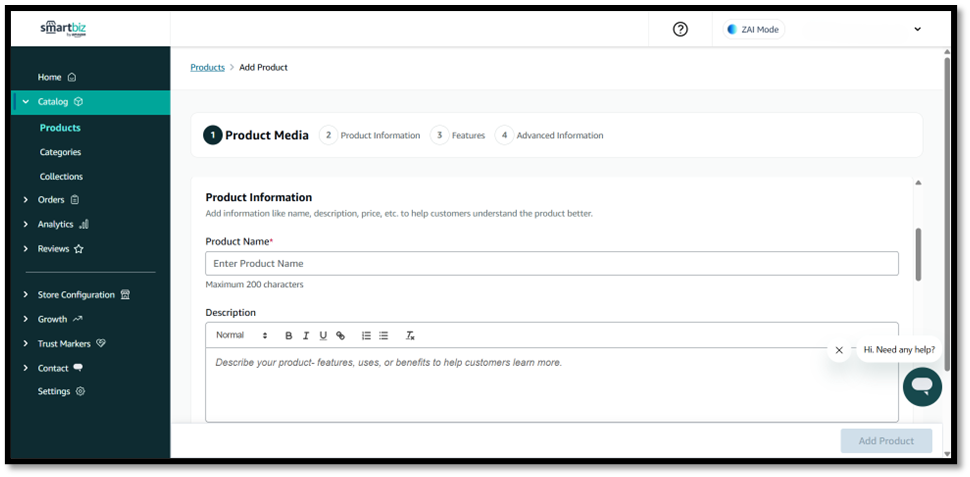The image size is (970, 477).
Task: Go to step 2 Product Information
Action: click(x=370, y=135)
